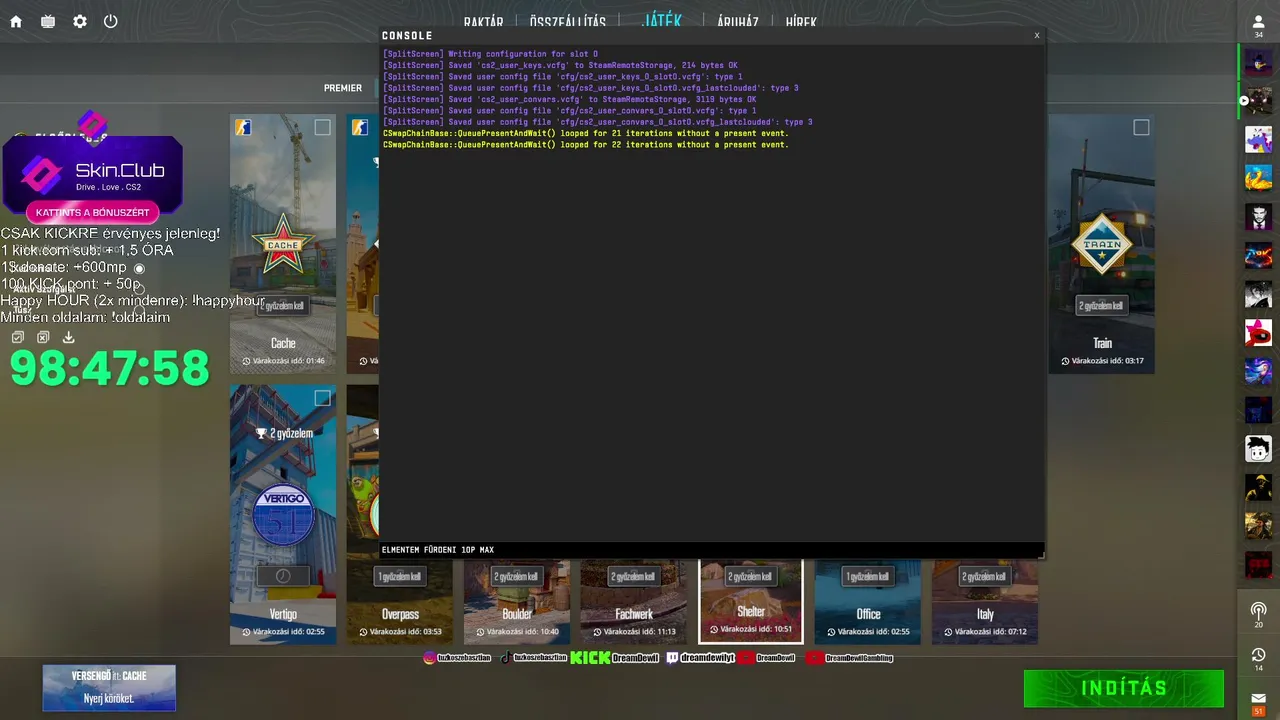
Task: Click the Twitch icon in the social bar
Action: 673,658
